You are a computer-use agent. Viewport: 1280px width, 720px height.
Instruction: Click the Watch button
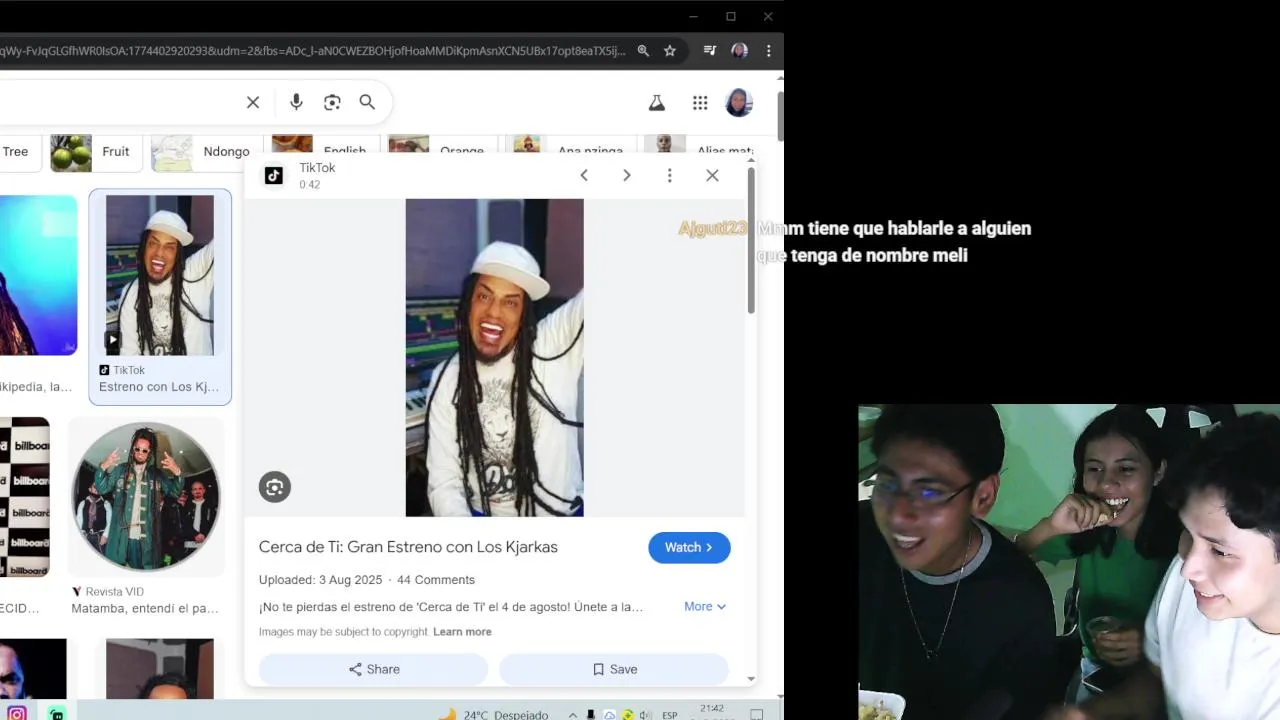click(x=689, y=547)
